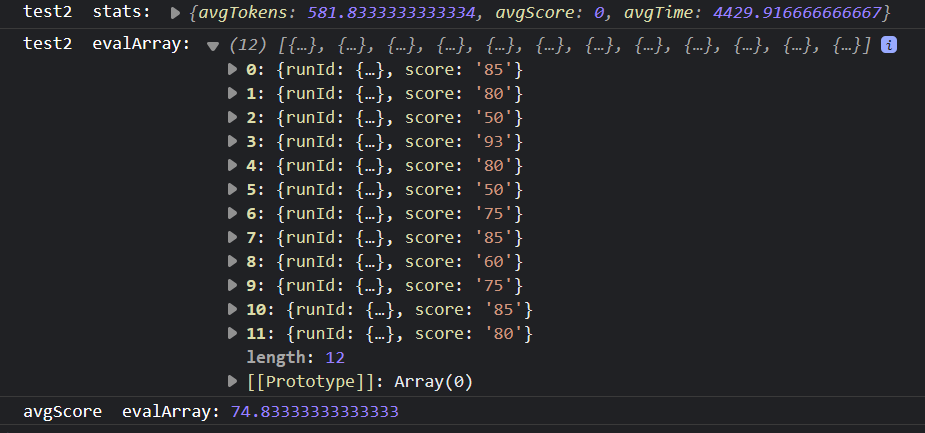This screenshot has height=433, width=925.
Task: Expand array item 1 with score '80'
Action: (234, 93)
